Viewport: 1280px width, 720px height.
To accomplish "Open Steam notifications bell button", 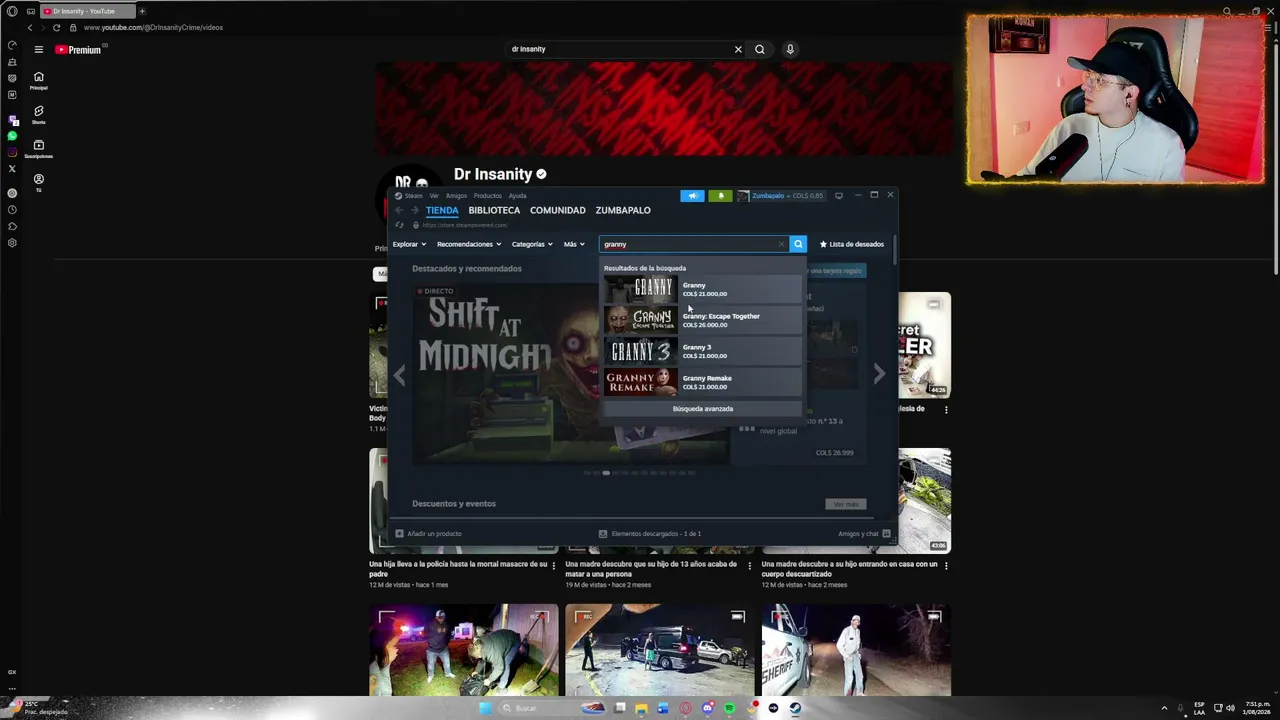I will pos(720,196).
